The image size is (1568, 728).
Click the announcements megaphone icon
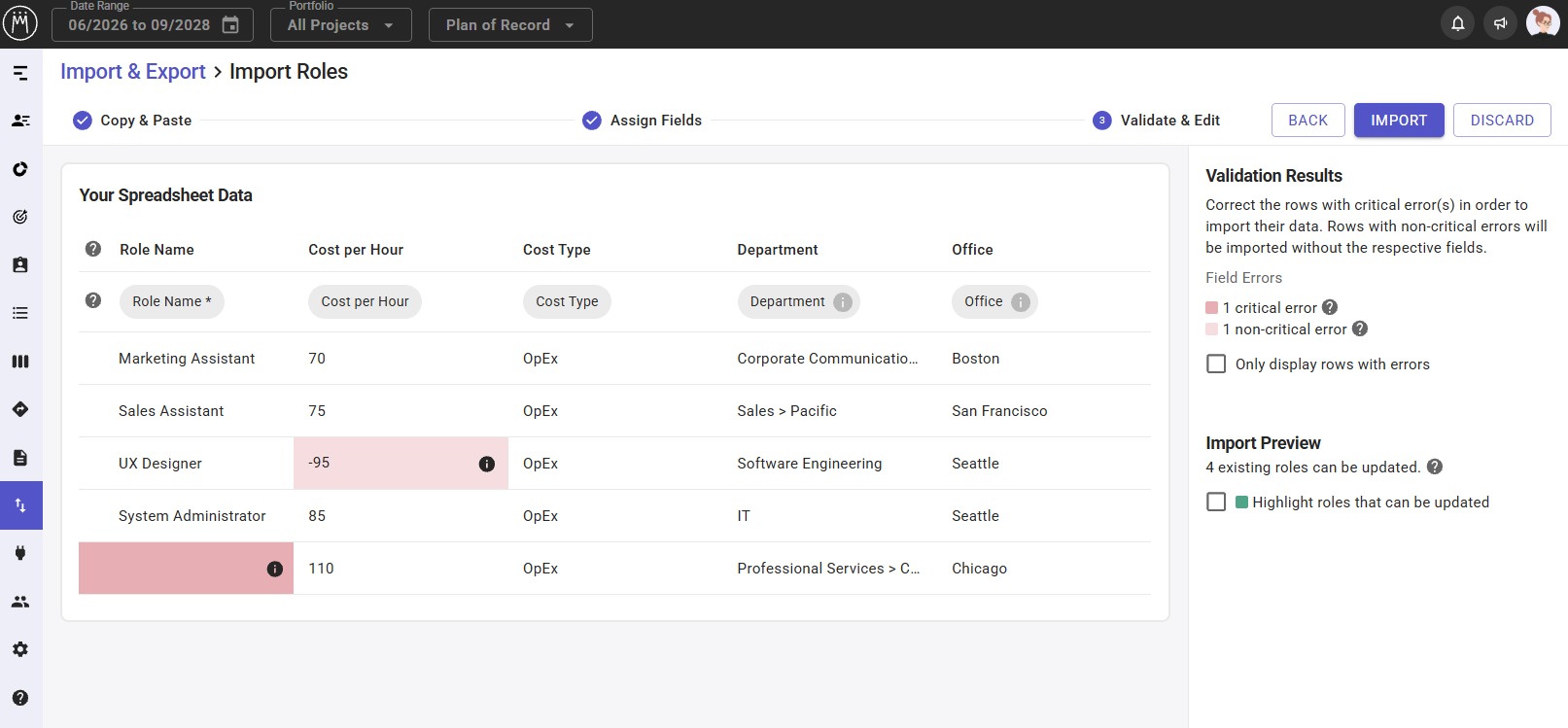(1500, 23)
